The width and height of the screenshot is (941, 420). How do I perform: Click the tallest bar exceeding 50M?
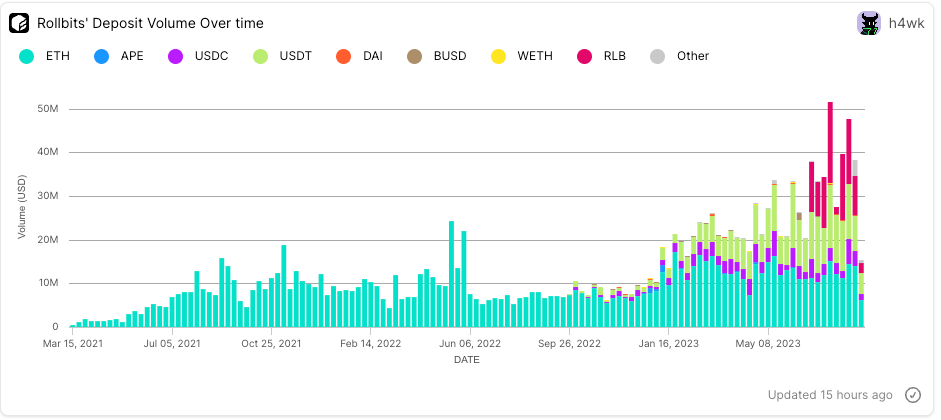830,214
